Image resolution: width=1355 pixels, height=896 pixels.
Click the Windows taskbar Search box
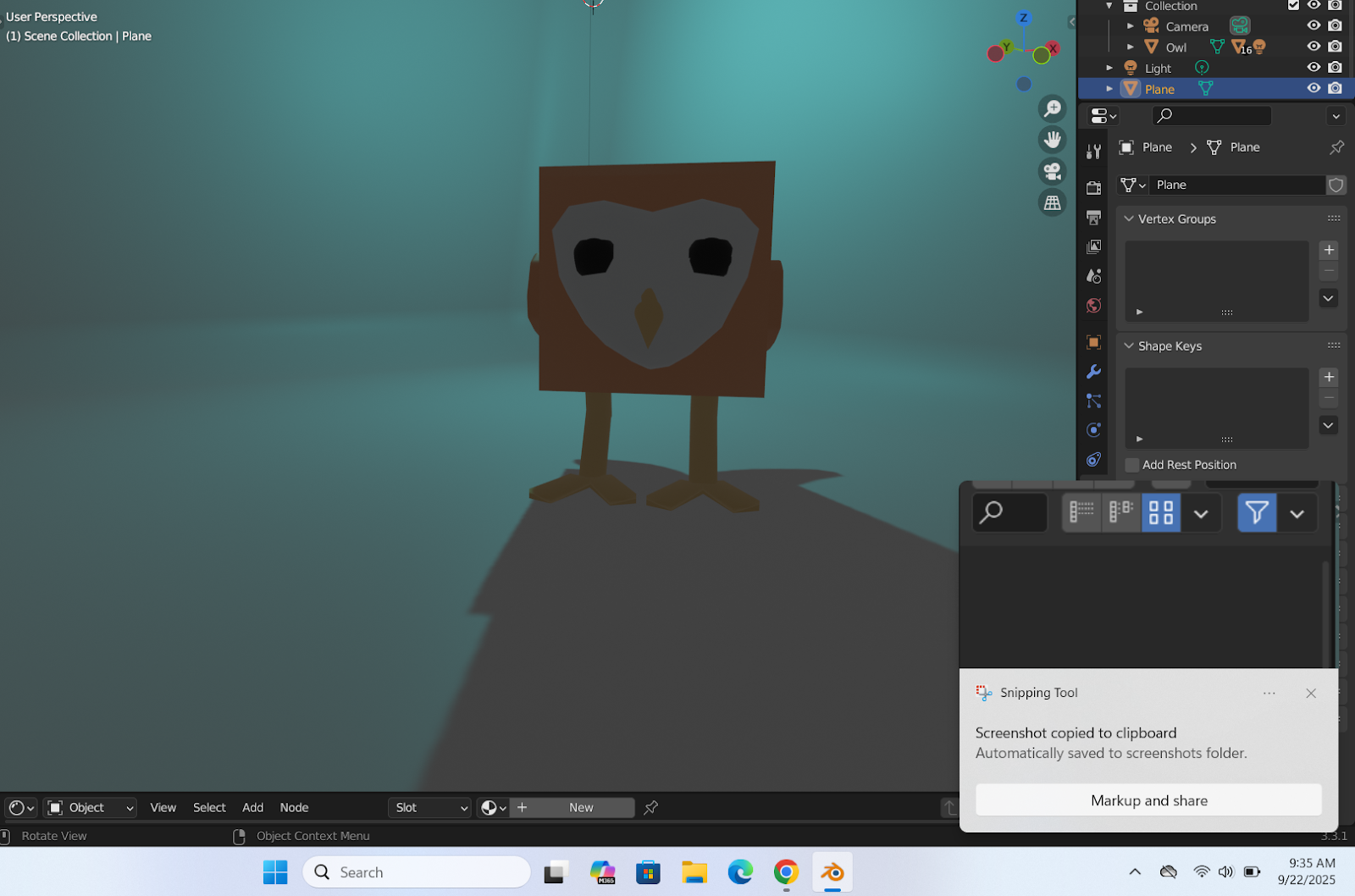pos(417,872)
